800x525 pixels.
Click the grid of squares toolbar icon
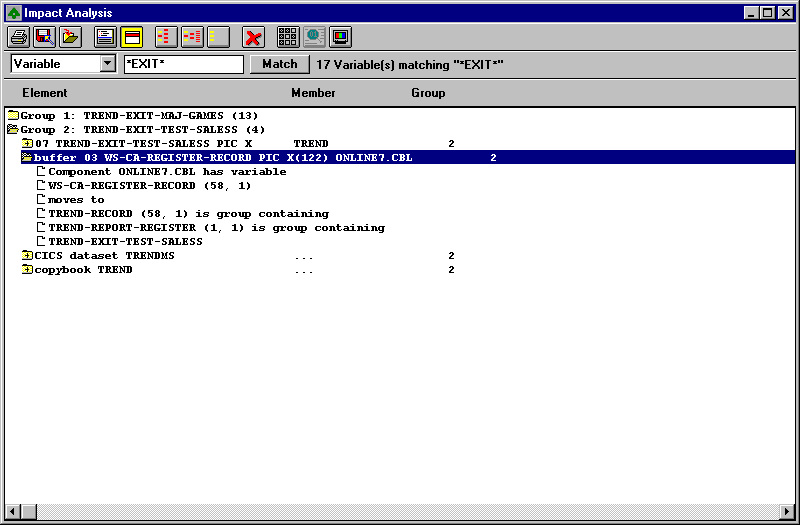tap(289, 38)
